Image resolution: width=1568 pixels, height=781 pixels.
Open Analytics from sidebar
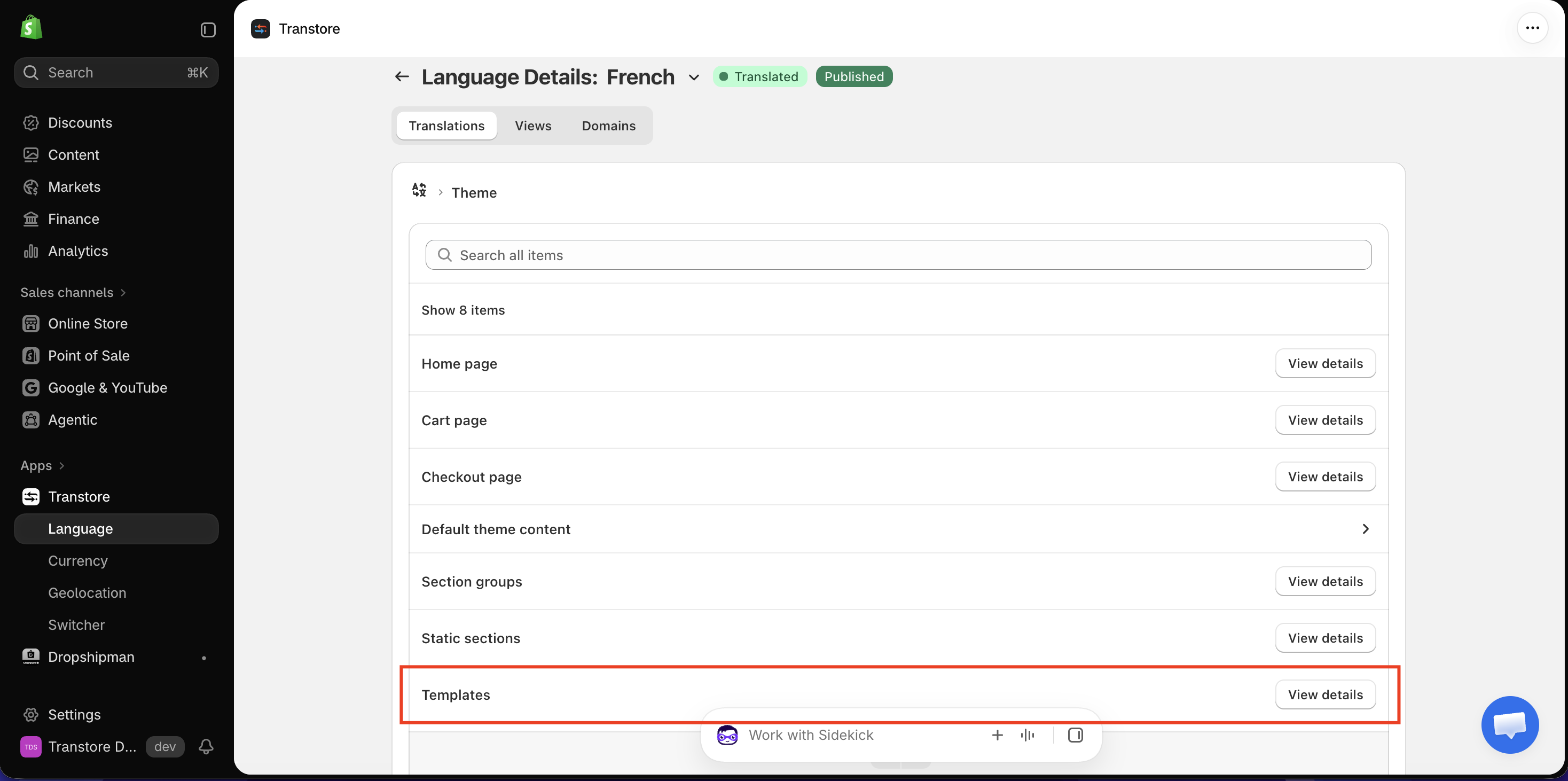78,251
